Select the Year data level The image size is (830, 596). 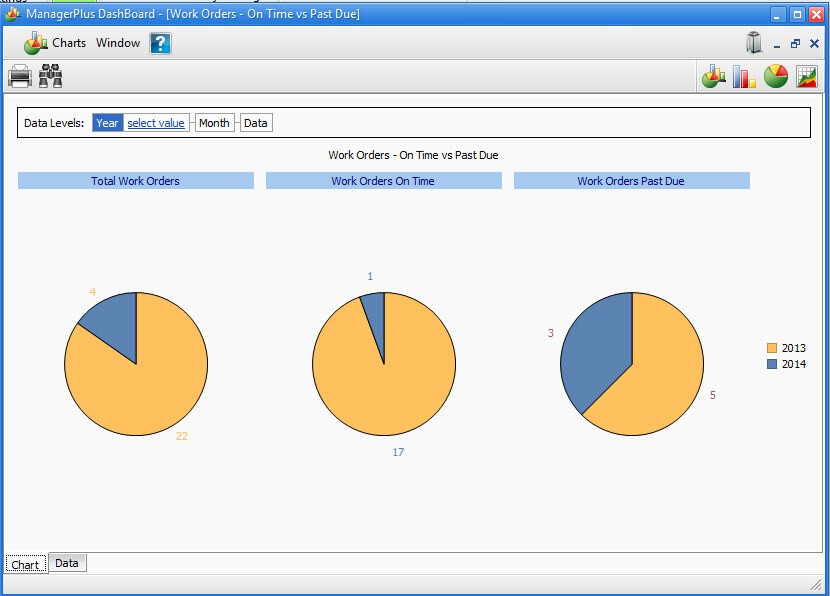[107, 123]
